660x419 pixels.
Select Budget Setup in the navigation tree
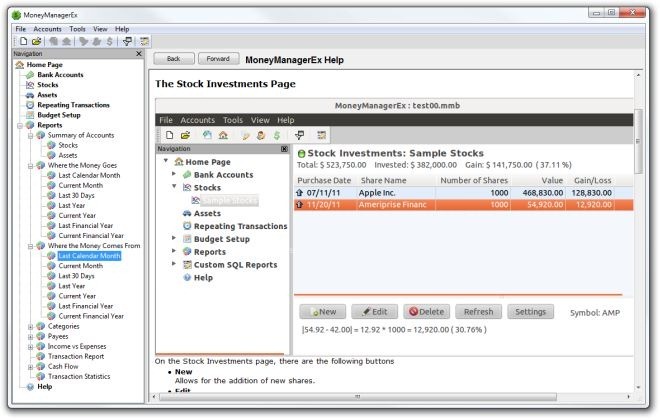click(x=60, y=115)
